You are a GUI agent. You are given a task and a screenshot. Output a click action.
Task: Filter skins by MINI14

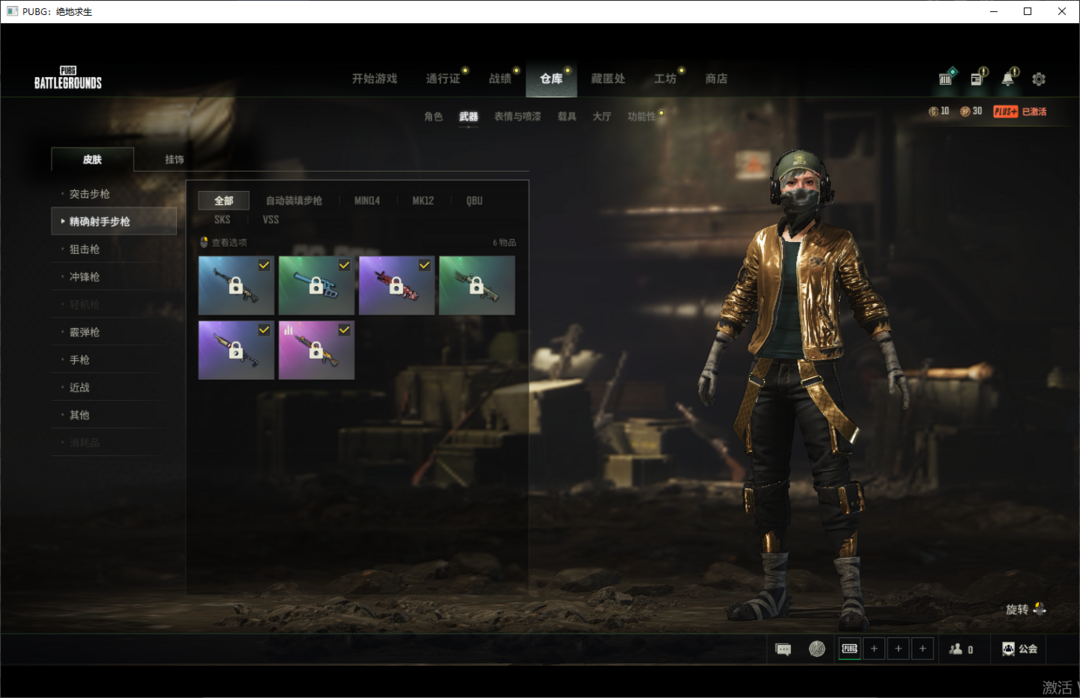[367, 201]
